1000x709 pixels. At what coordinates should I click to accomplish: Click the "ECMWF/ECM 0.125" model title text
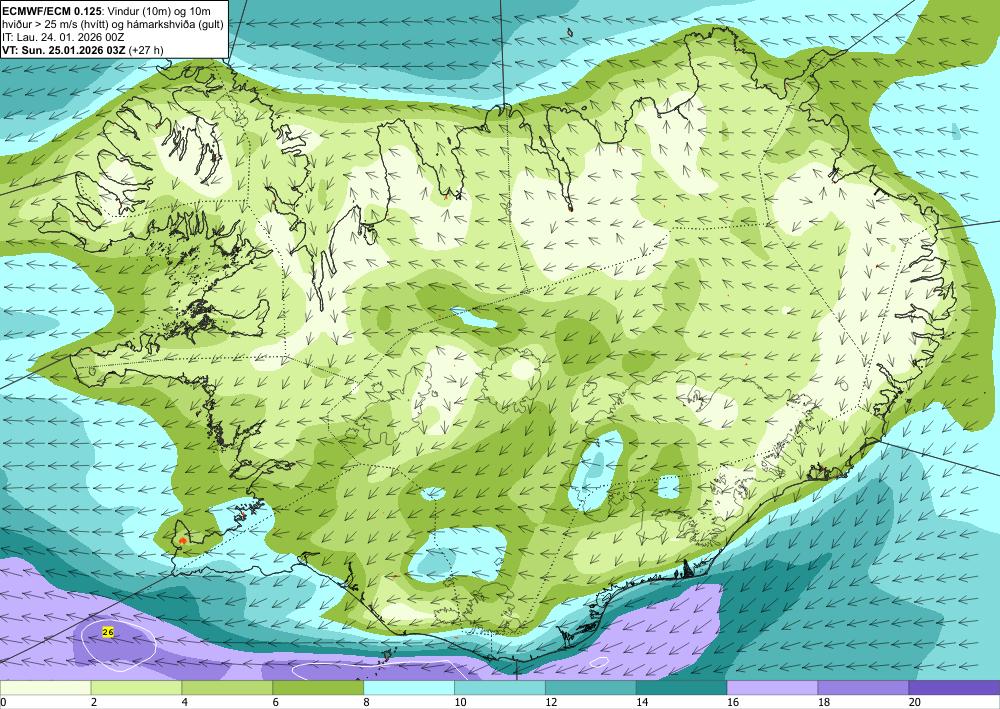click(50, 11)
